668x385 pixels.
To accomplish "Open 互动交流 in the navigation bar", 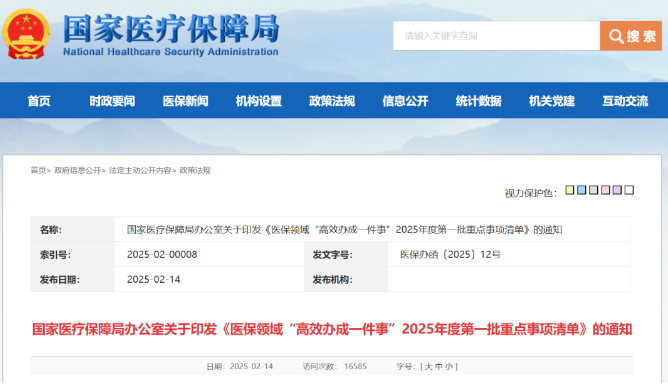I will tap(625, 101).
